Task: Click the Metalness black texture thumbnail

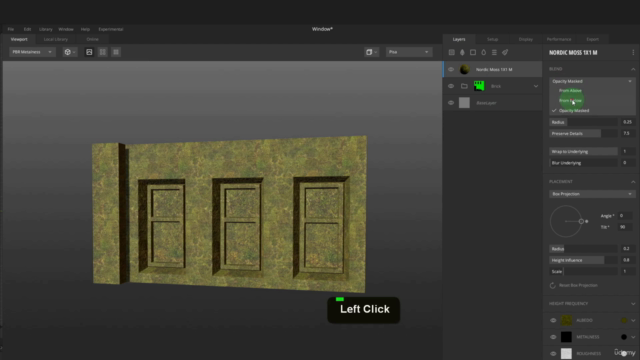Action: tap(566, 337)
